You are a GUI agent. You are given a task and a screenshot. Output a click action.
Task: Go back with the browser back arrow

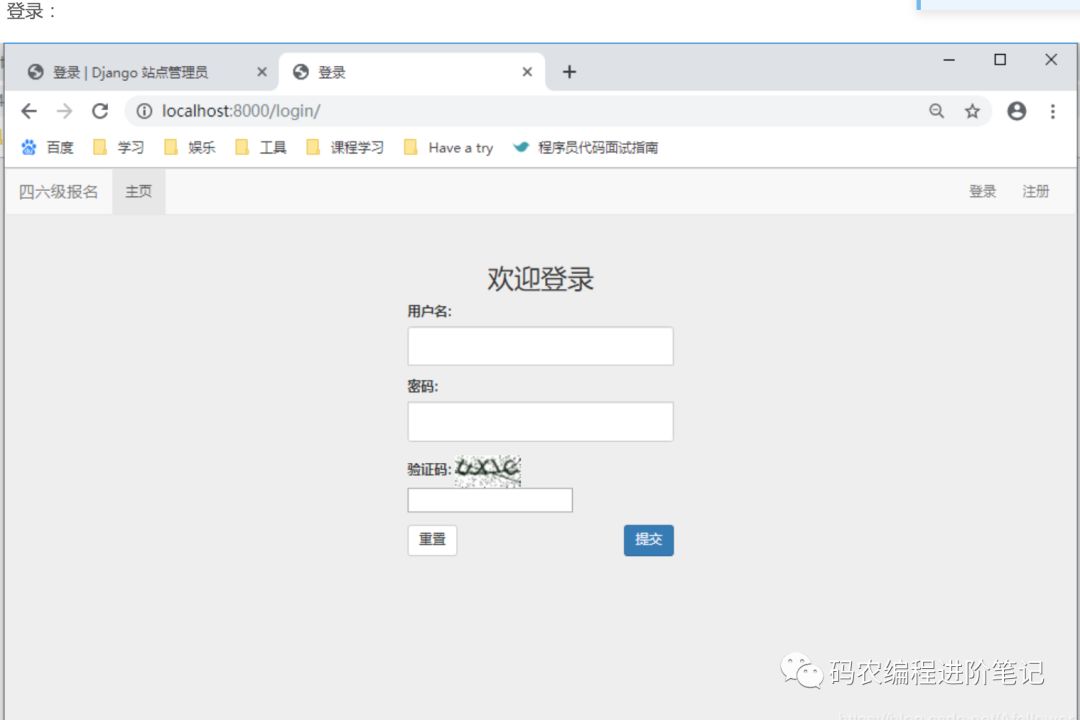click(29, 111)
